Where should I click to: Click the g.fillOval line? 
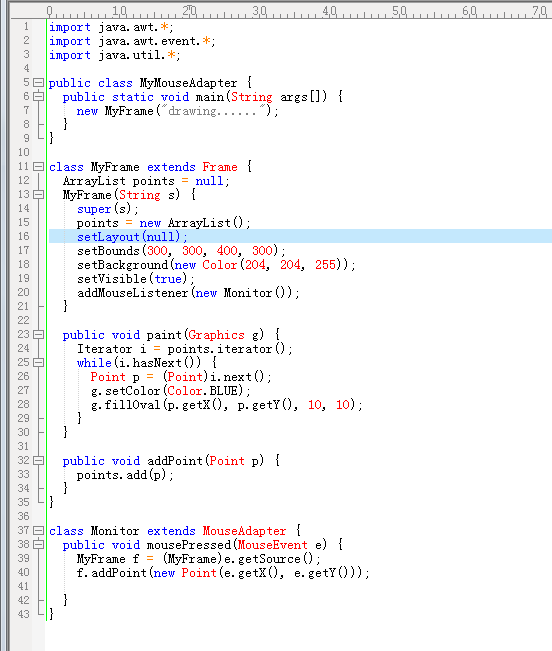pyautogui.click(x=226, y=405)
